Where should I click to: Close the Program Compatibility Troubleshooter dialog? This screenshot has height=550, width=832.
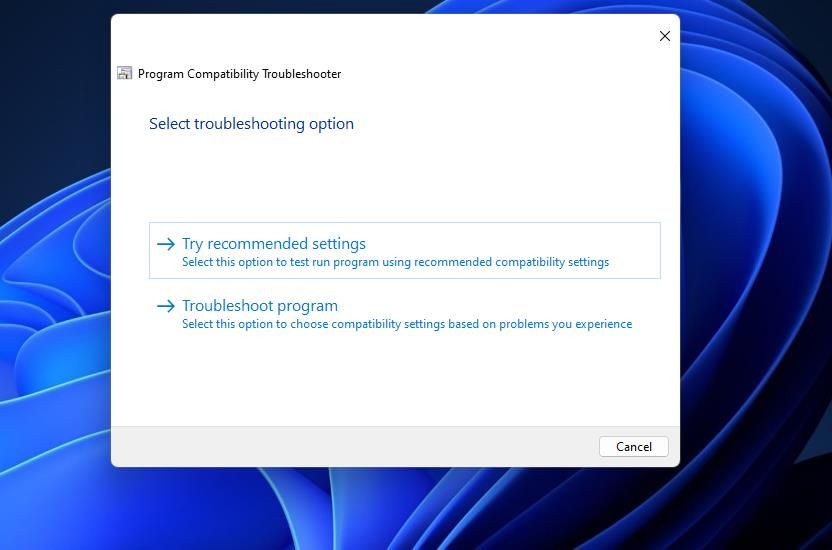tap(664, 36)
